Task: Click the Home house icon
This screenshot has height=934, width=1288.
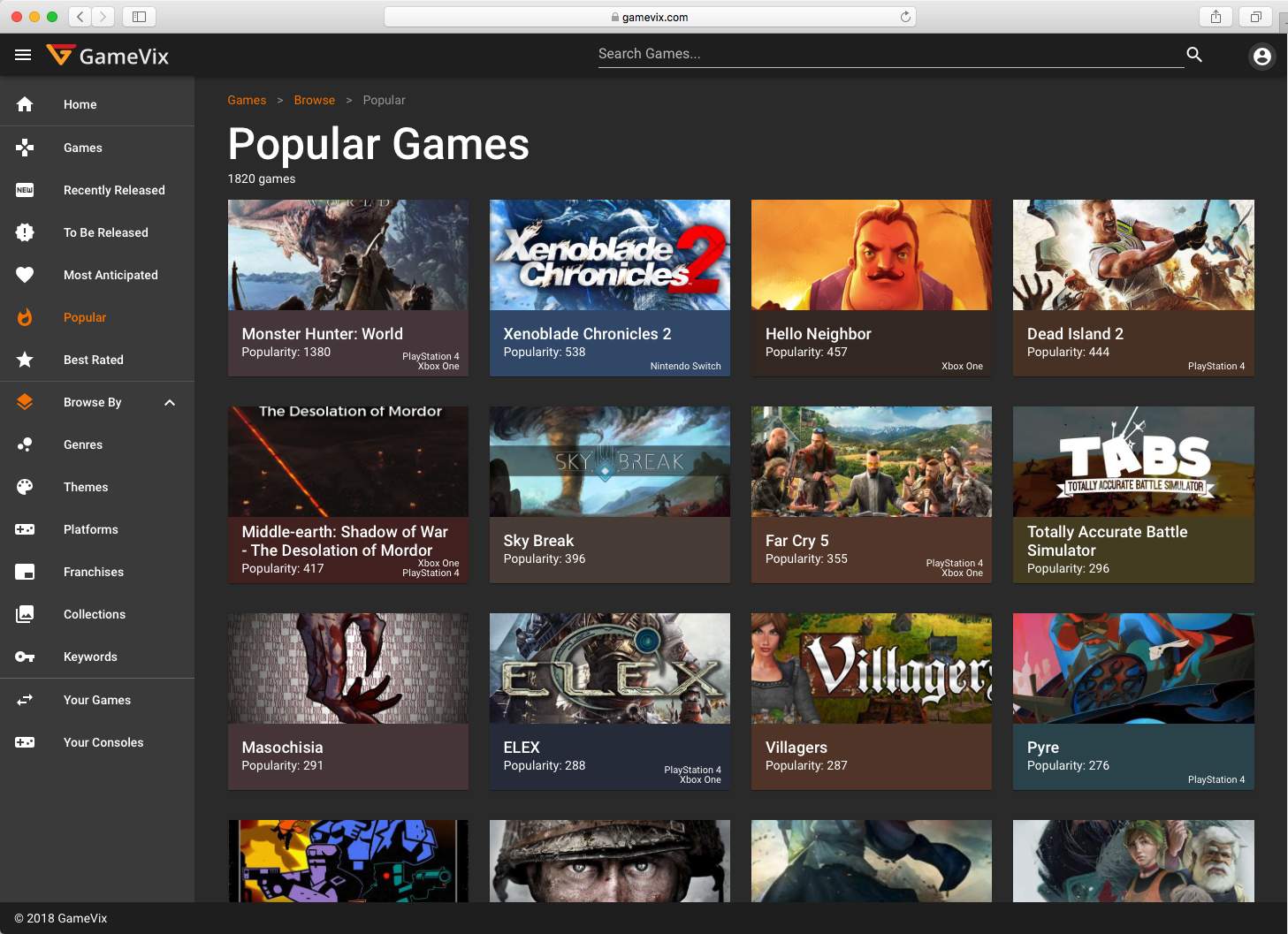Action: (25, 104)
